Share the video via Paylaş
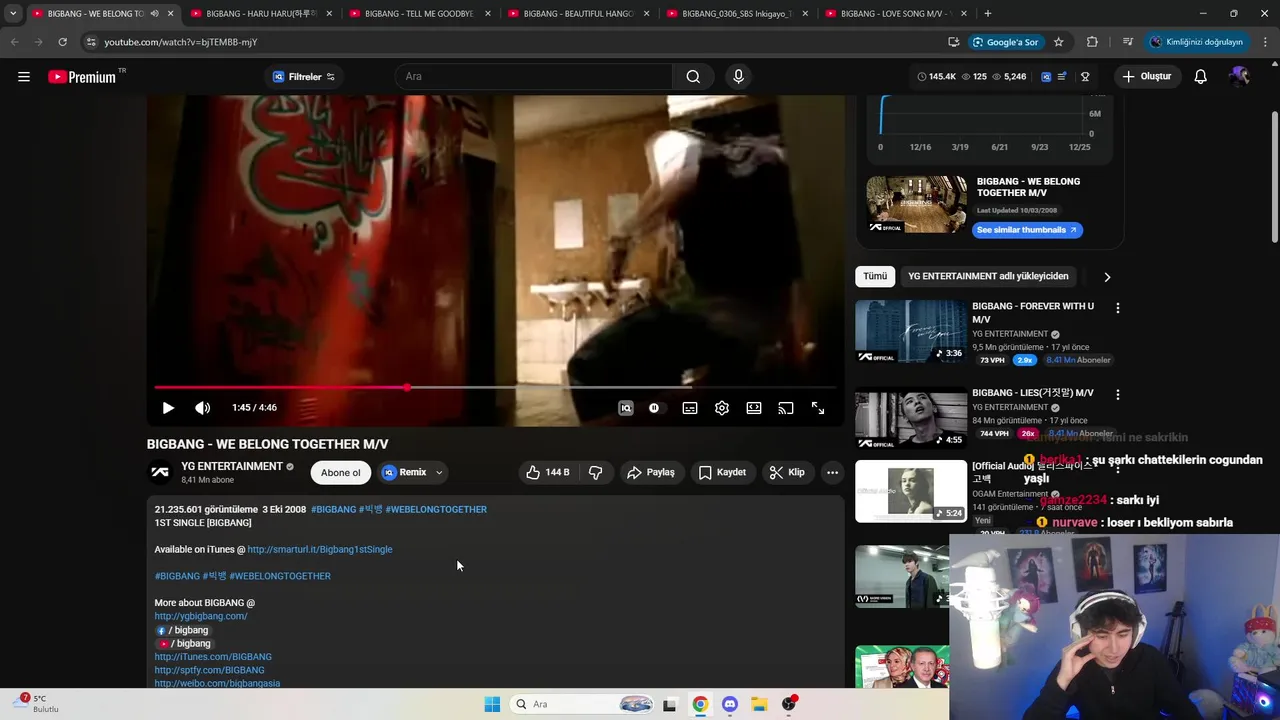The width and height of the screenshot is (1280, 720). pyautogui.click(x=651, y=472)
